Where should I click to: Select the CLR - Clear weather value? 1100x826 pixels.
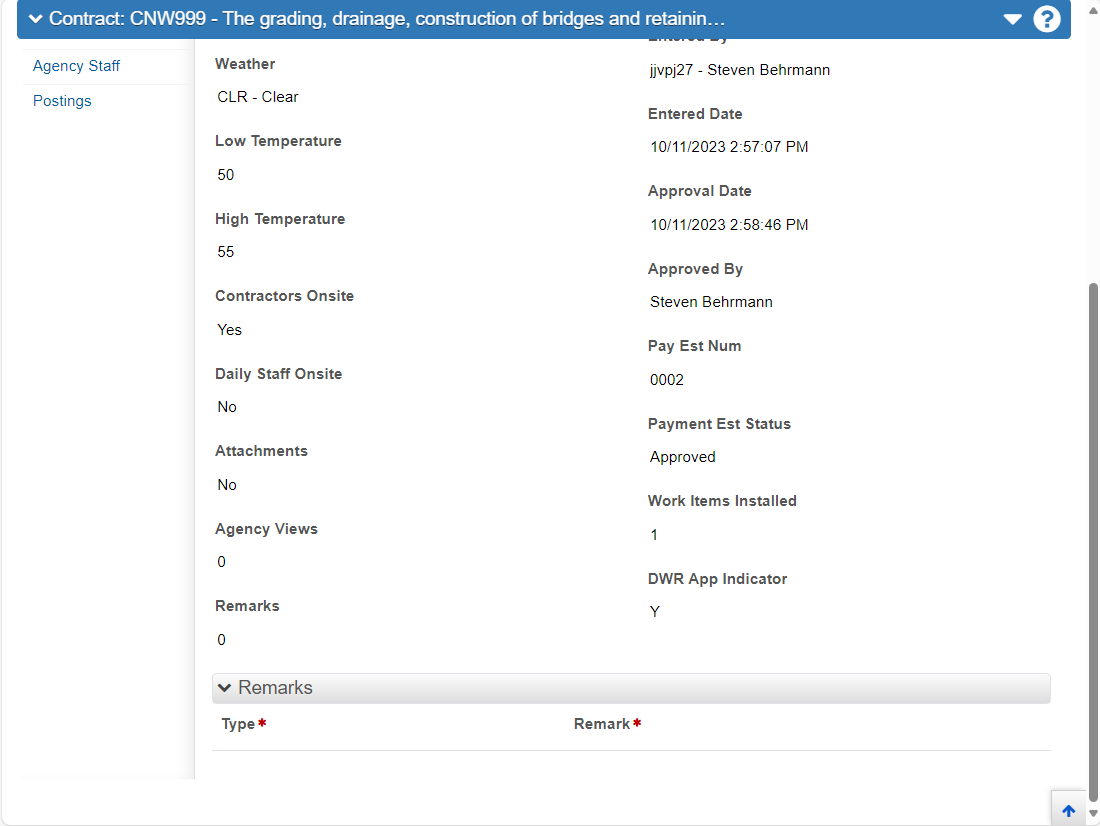coord(257,97)
